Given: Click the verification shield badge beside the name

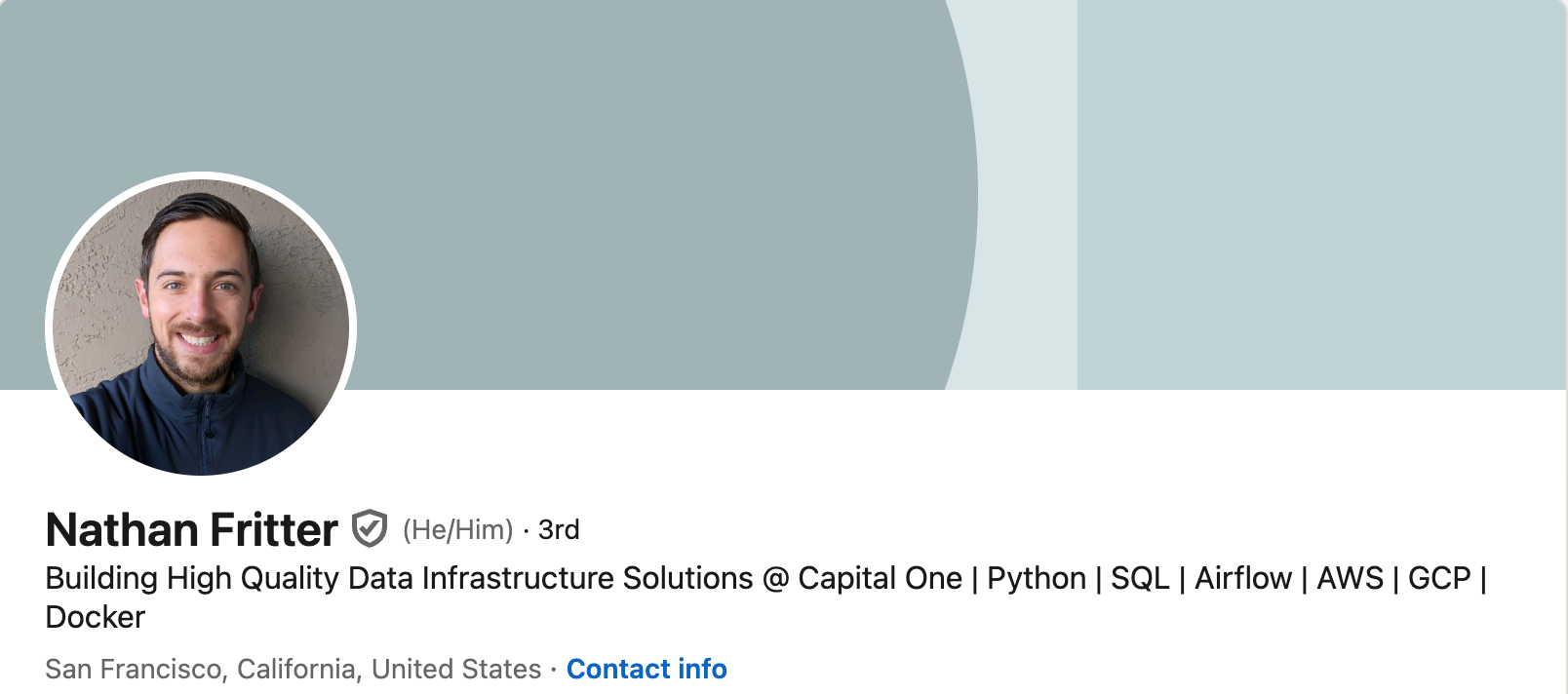Looking at the screenshot, I should 370,528.
